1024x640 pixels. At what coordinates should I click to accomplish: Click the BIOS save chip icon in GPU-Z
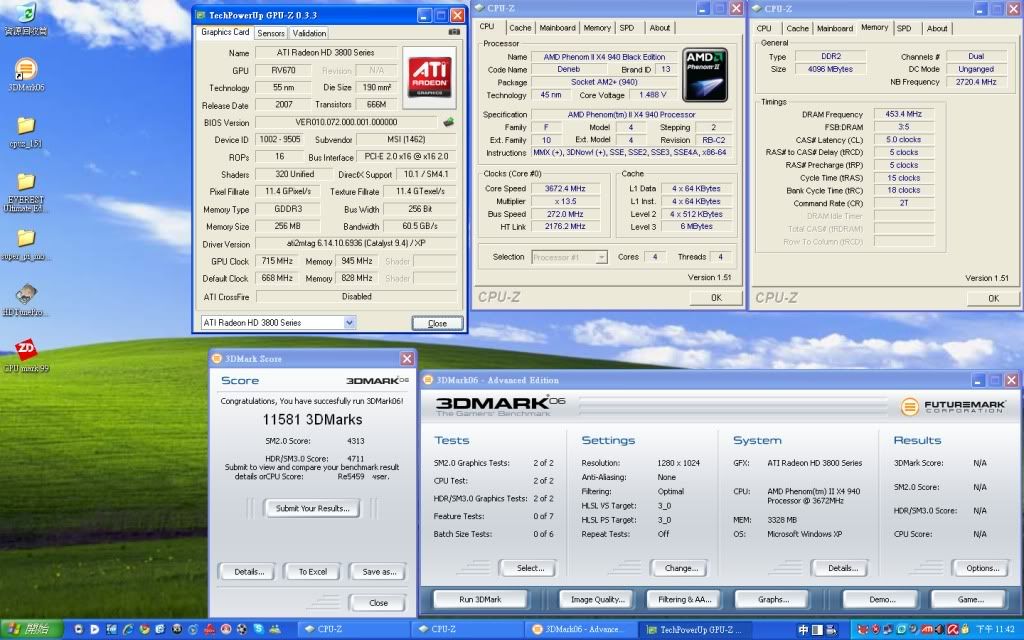[448, 122]
